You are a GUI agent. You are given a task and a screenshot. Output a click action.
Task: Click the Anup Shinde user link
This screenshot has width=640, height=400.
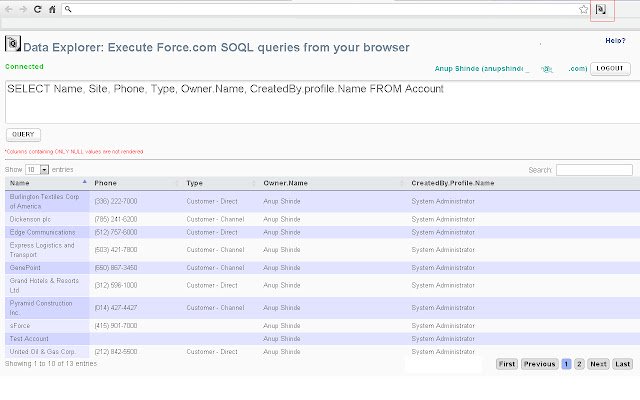coord(511,69)
